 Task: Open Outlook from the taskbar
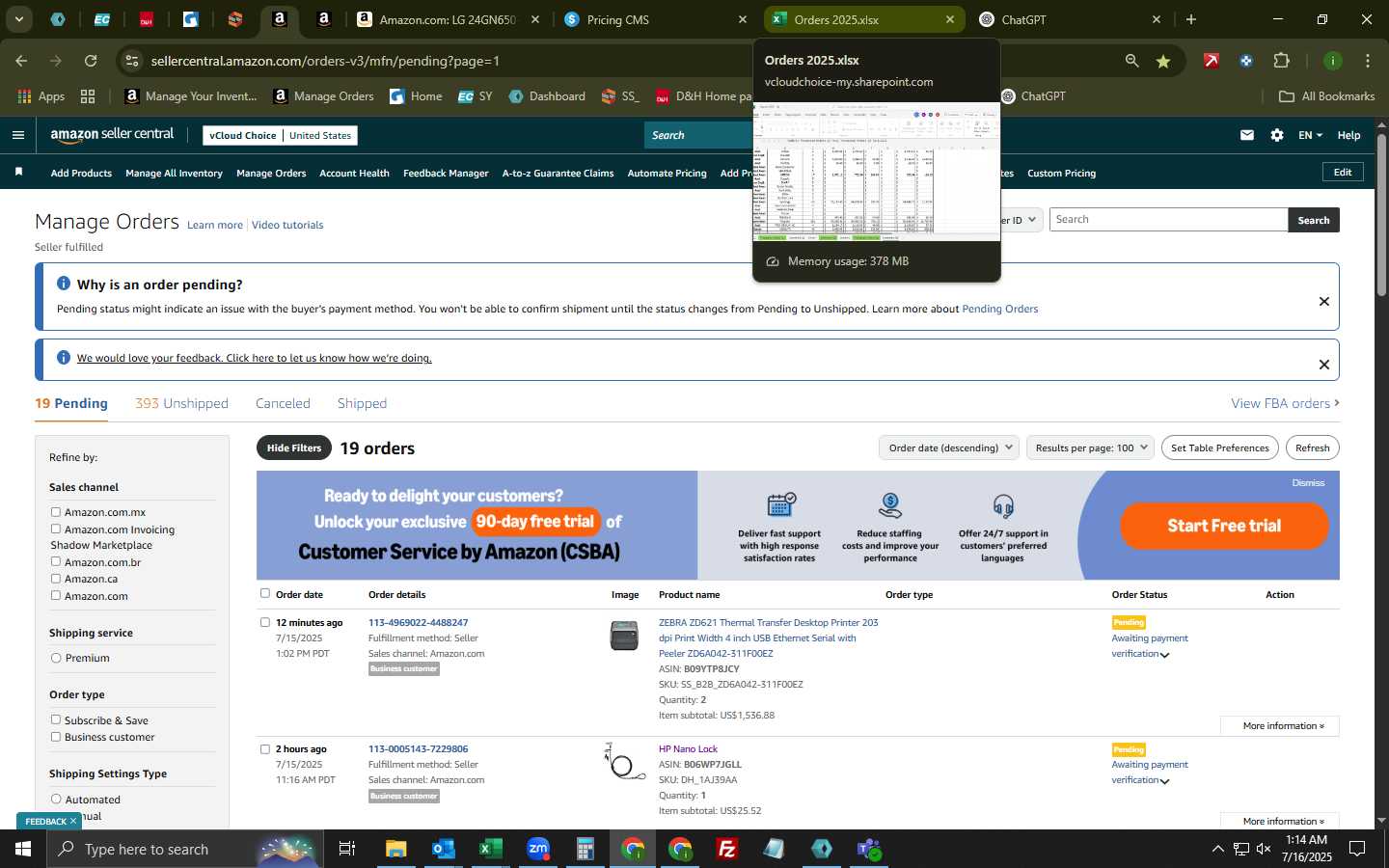pyautogui.click(x=443, y=849)
